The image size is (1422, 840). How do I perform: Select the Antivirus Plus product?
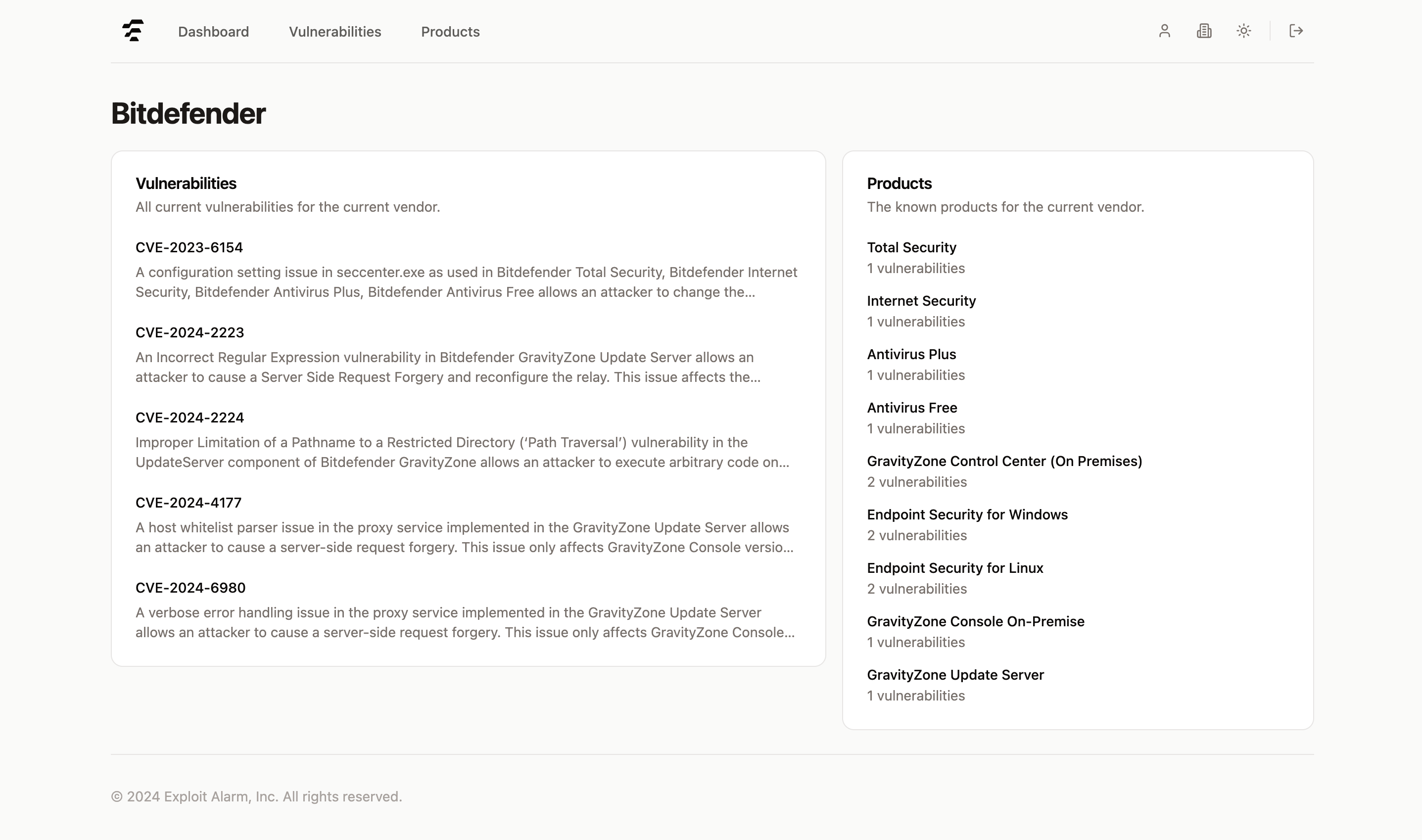pyautogui.click(x=911, y=354)
